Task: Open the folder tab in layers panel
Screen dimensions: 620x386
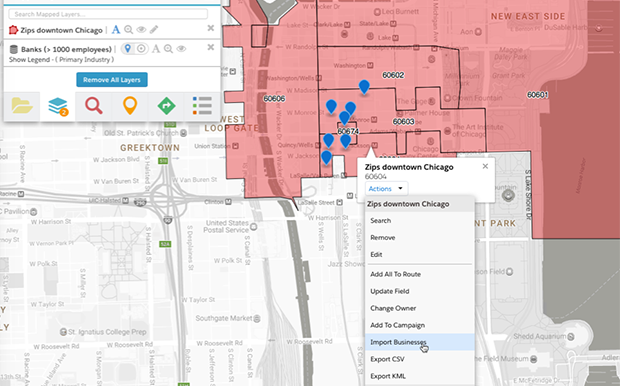Action: 22,106
